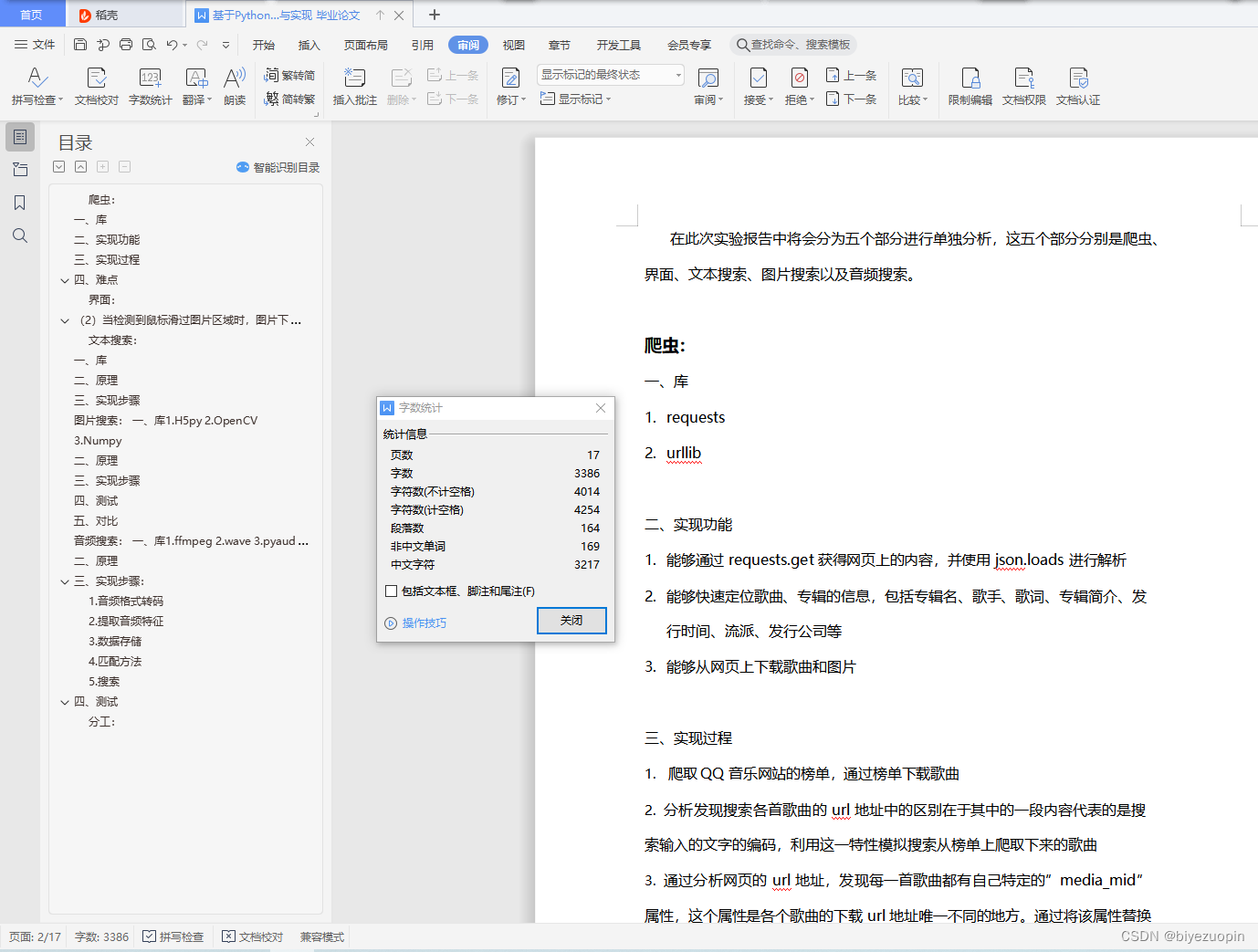Go to next revision 下一条

point(851,99)
